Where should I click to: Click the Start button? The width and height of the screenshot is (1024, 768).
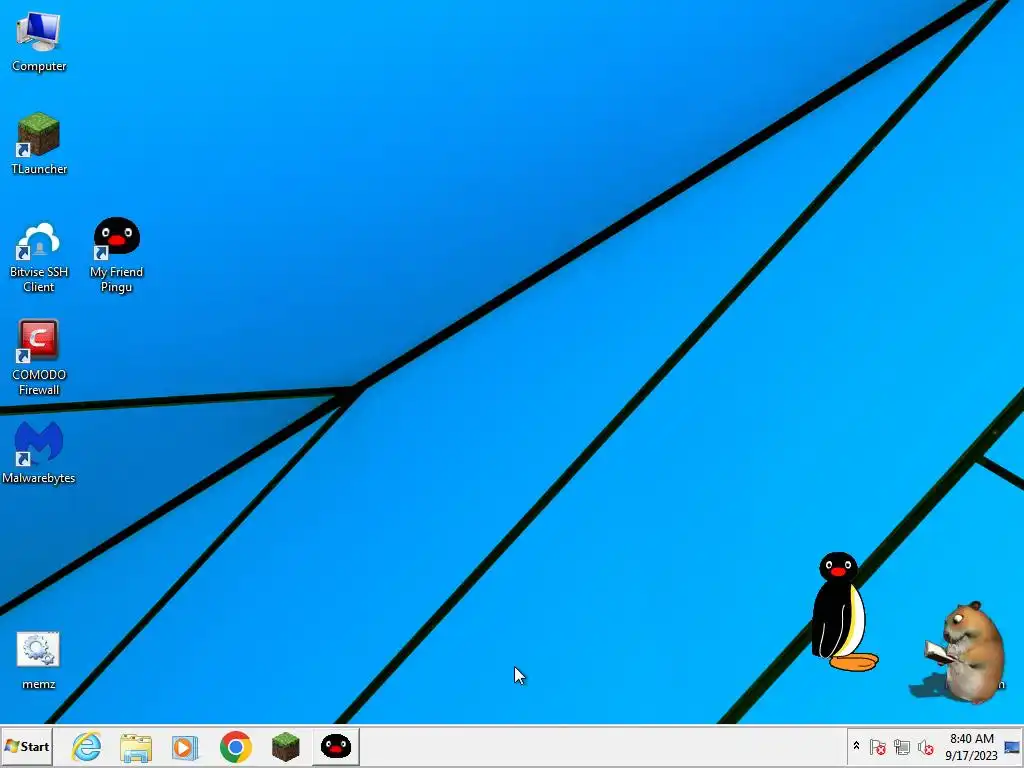27,746
